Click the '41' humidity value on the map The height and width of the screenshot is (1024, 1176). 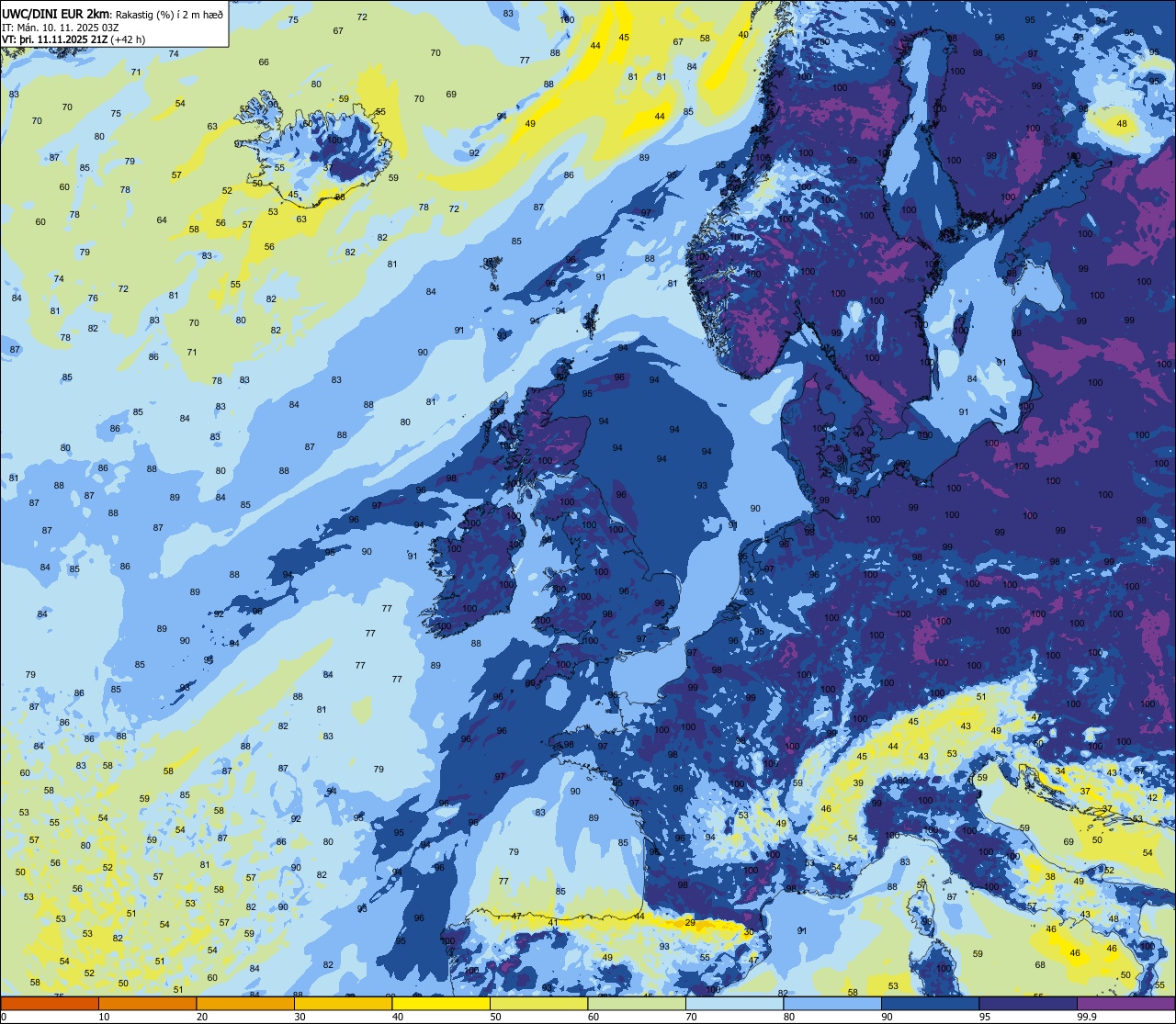(x=553, y=922)
